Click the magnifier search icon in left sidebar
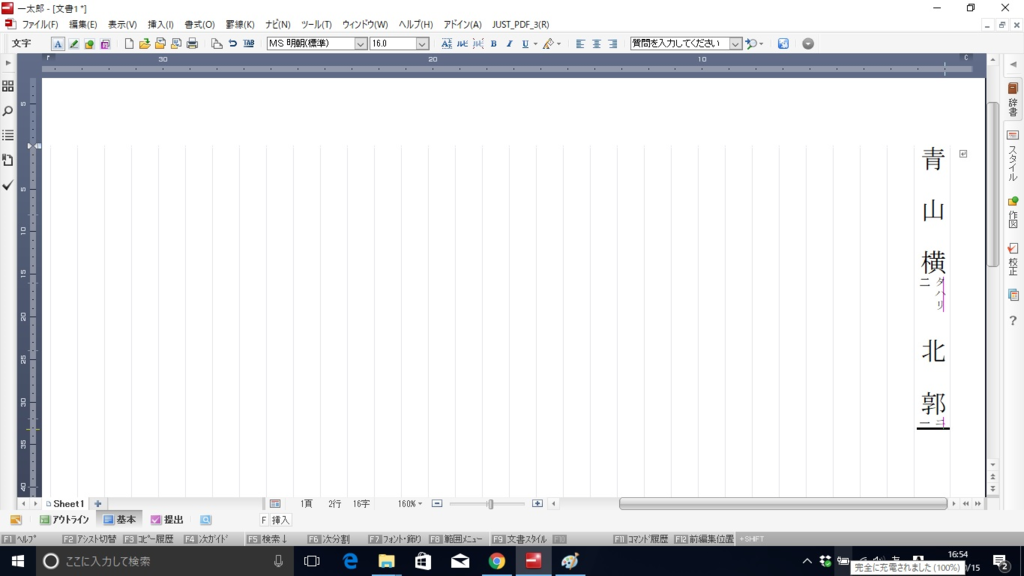Image resolution: width=1024 pixels, height=576 pixels. [8, 111]
